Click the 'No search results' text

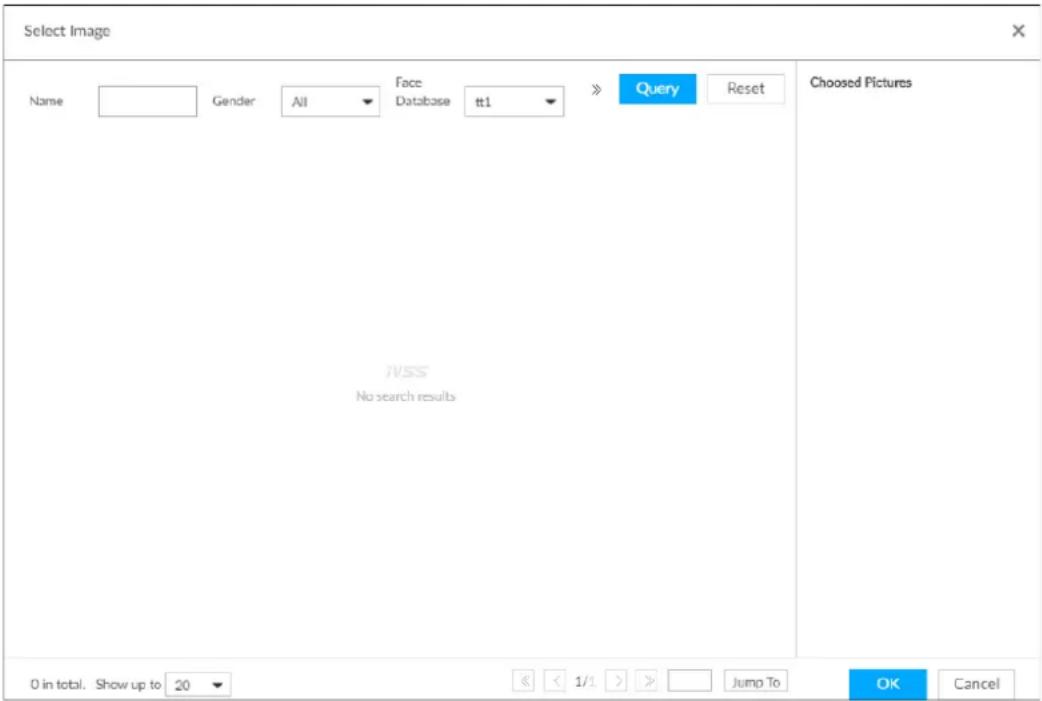click(x=405, y=396)
